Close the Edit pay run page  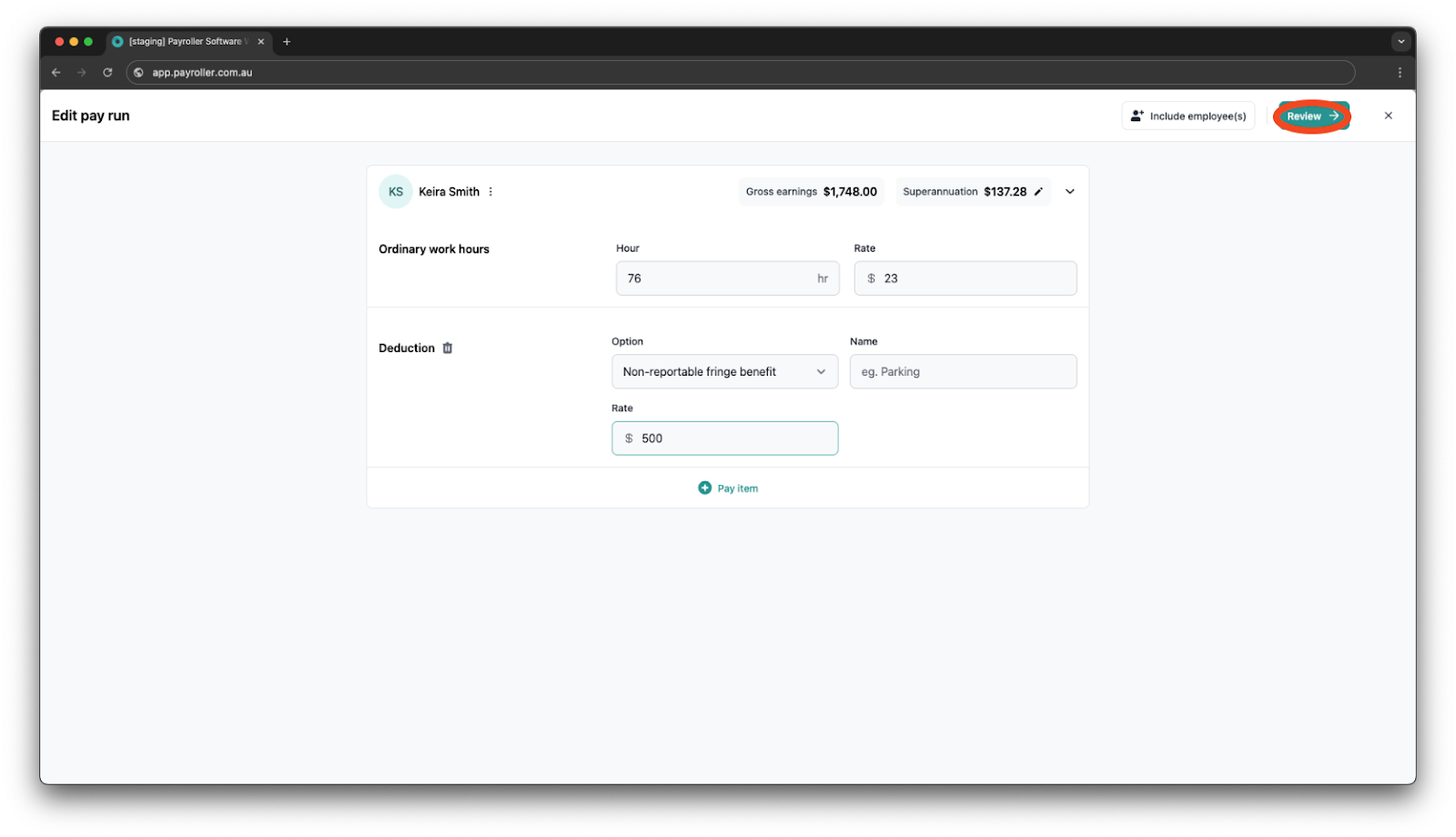click(x=1388, y=116)
